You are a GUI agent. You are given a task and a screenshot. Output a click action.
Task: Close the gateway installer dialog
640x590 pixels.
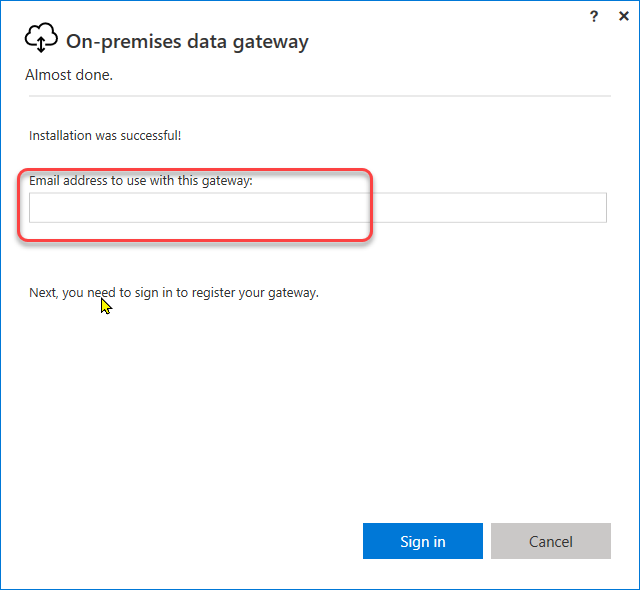pos(624,16)
